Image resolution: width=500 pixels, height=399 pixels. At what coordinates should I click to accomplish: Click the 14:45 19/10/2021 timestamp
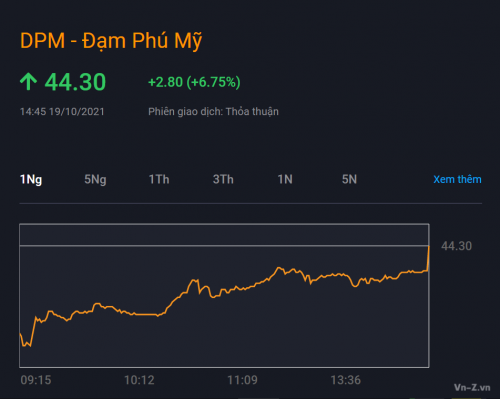[62, 112]
